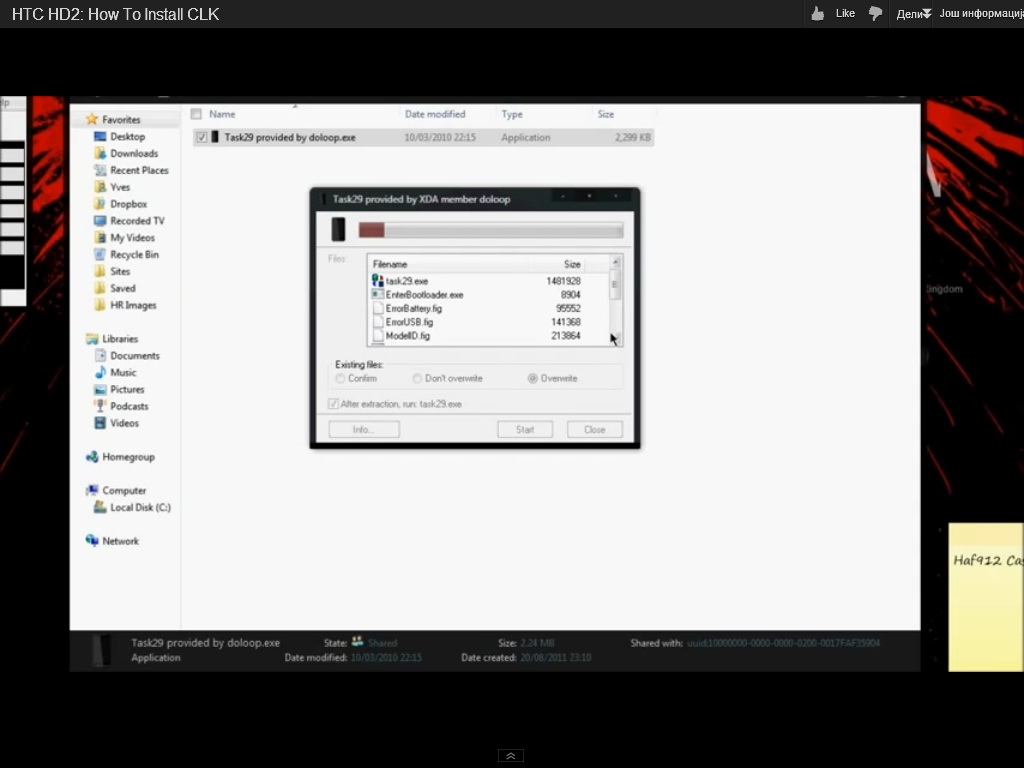Open the Music library icon
1024x768 pixels.
100,372
